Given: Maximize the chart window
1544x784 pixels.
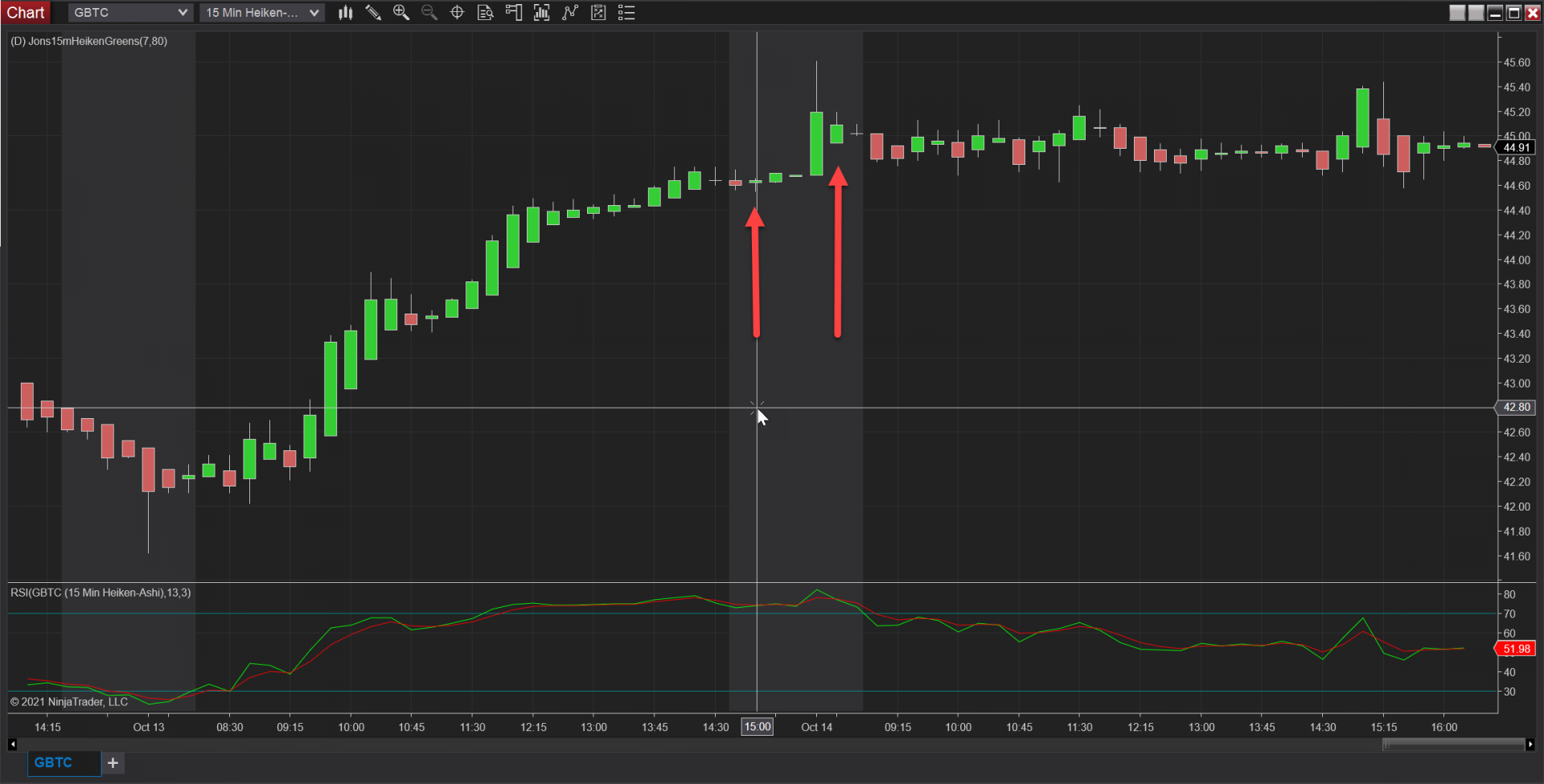Looking at the screenshot, I should click(1513, 13).
